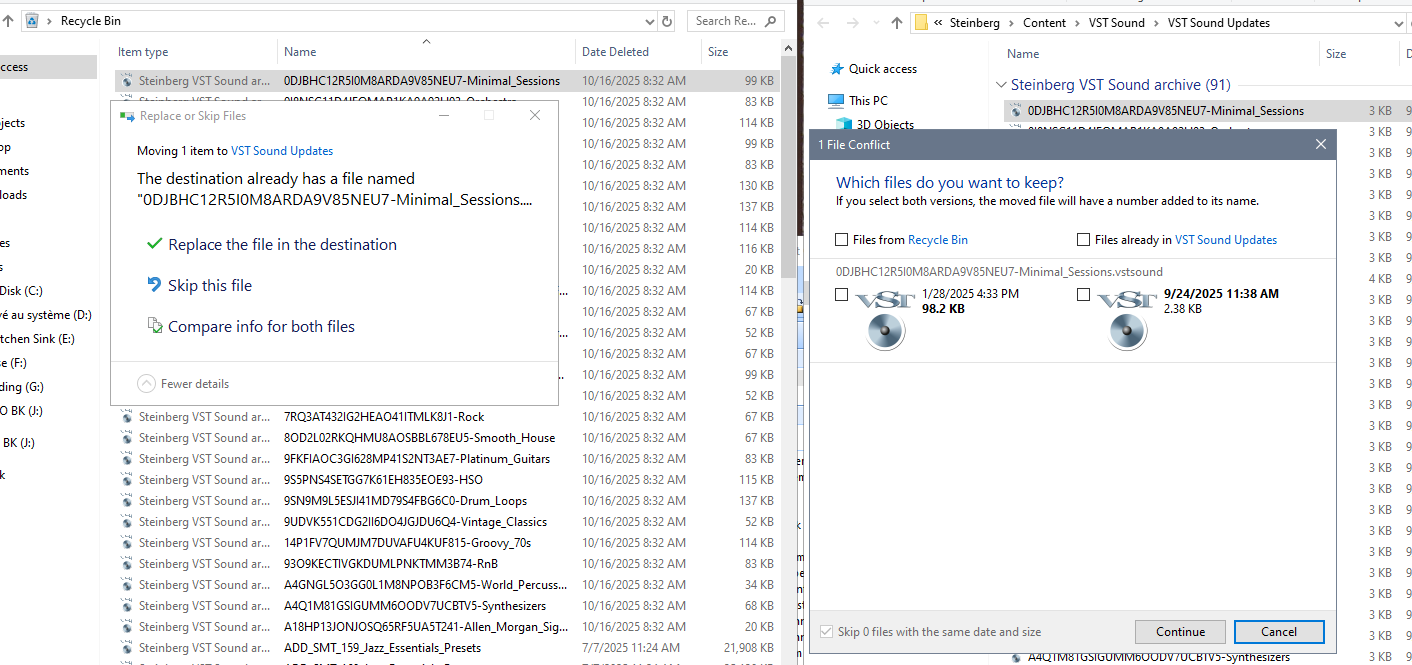Click Cancel in File Conflict dialog
This screenshot has width=1412, height=665.
coord(1279,631)
